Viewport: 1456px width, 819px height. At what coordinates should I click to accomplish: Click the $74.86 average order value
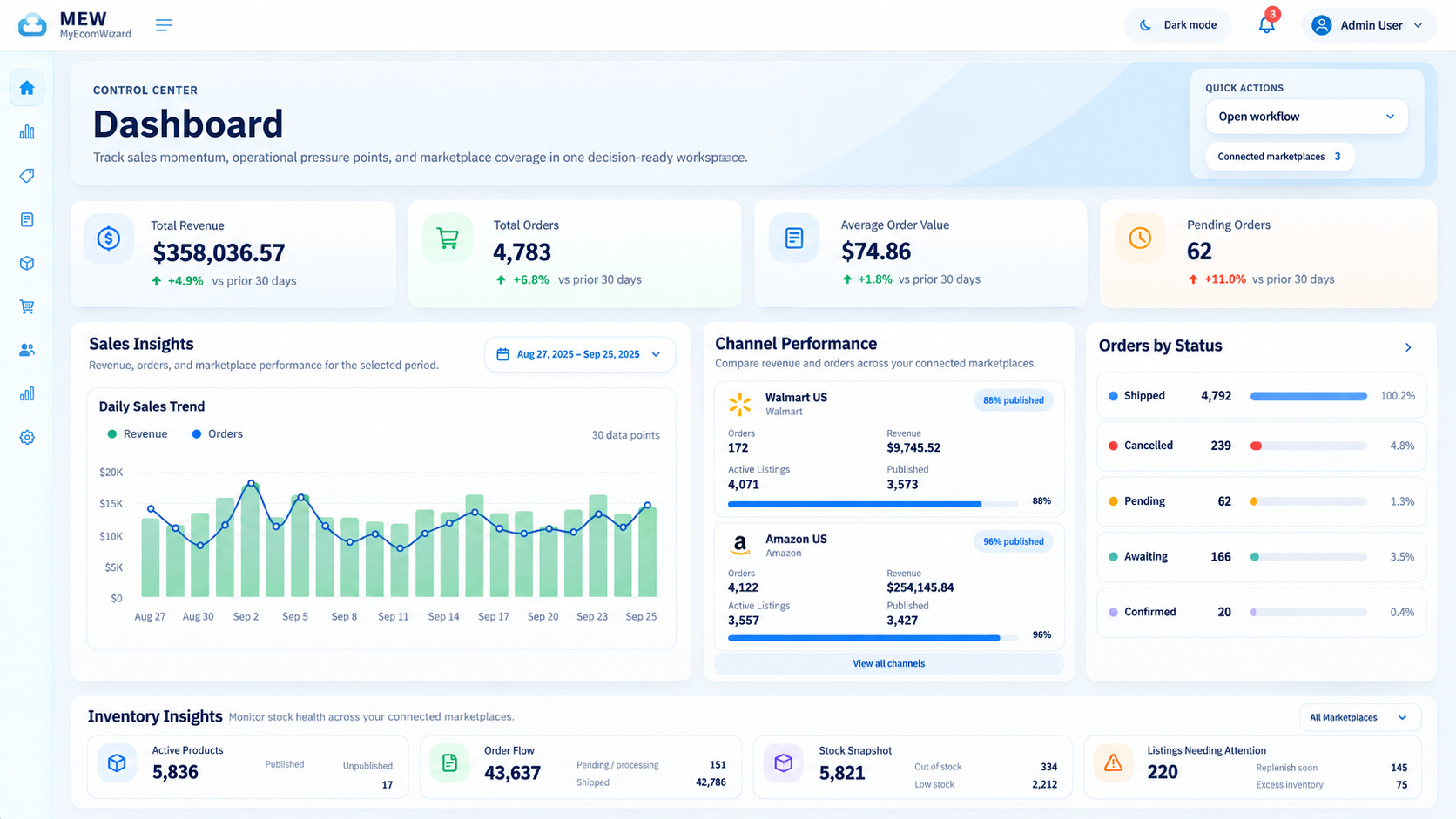876,252
